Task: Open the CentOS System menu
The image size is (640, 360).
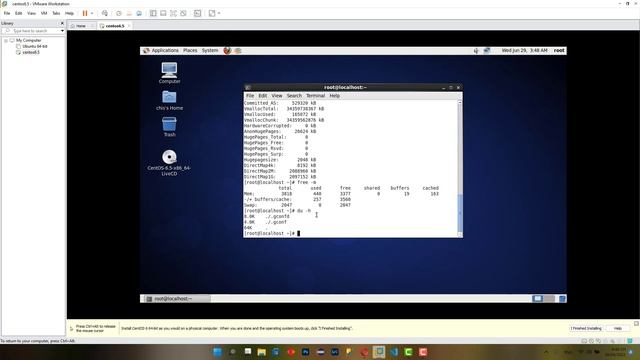Action: tap(210, 51)
